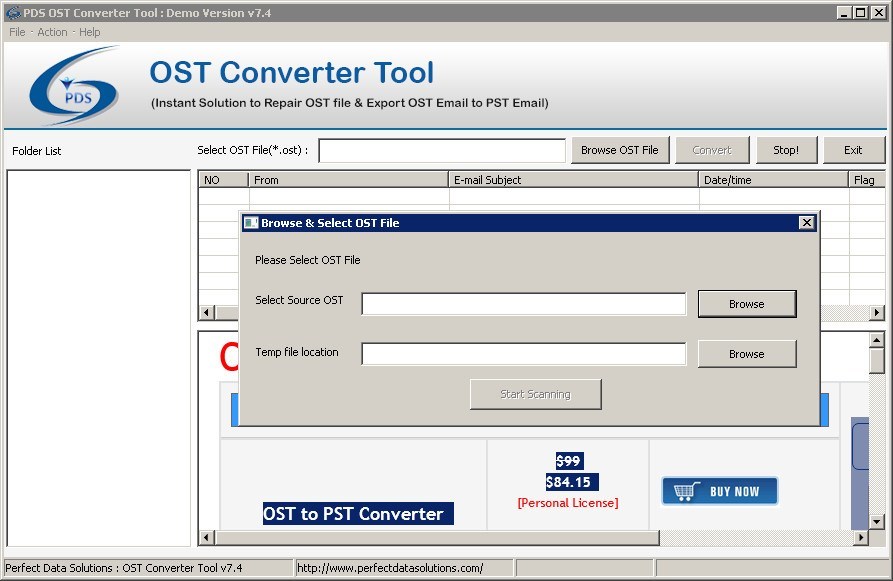This screenshot has width=893, height=581.
Task: Click preview pane horizontal scroll right arrow
Action: 861,537
